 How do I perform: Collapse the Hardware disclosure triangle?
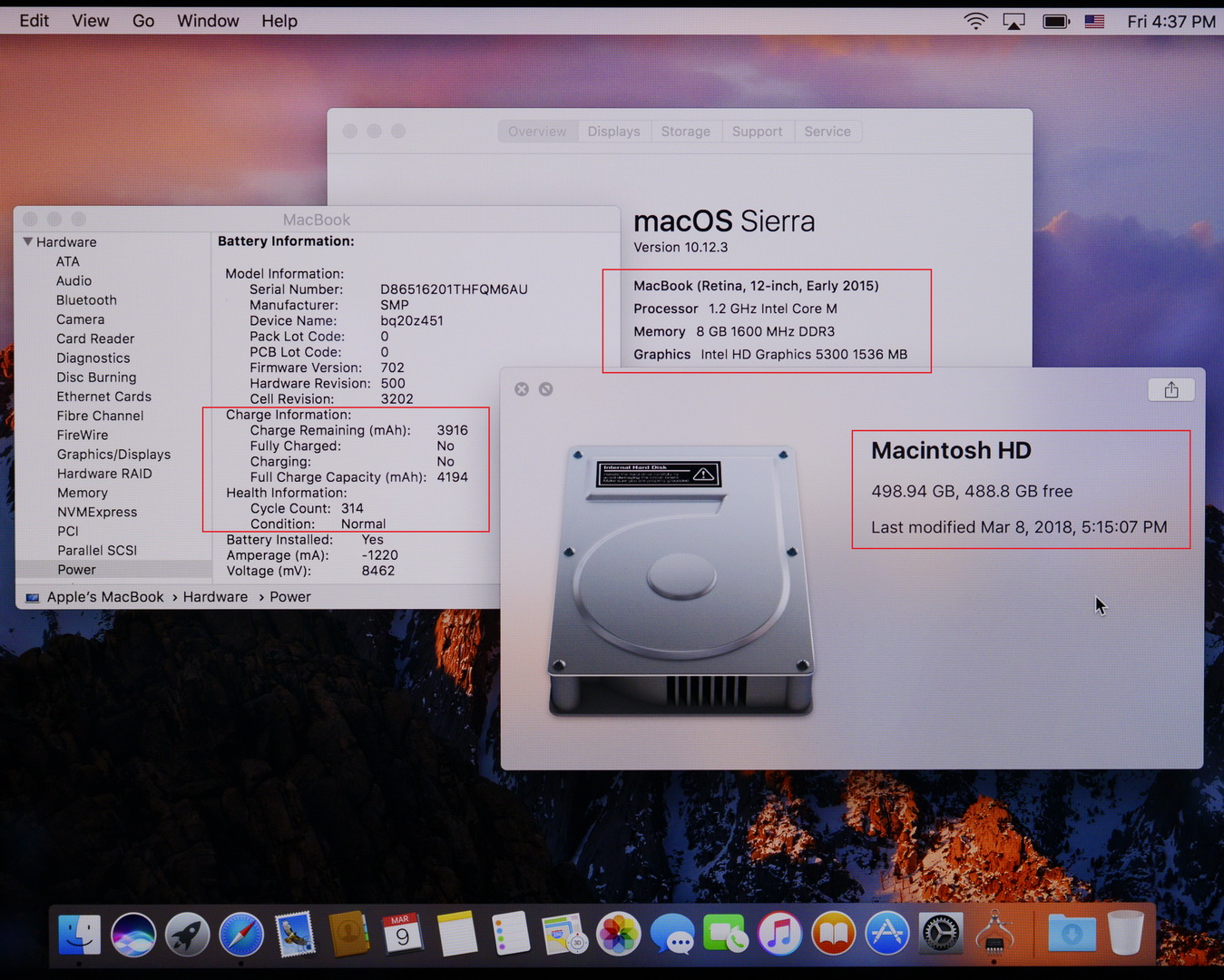[x=28, y=241]
